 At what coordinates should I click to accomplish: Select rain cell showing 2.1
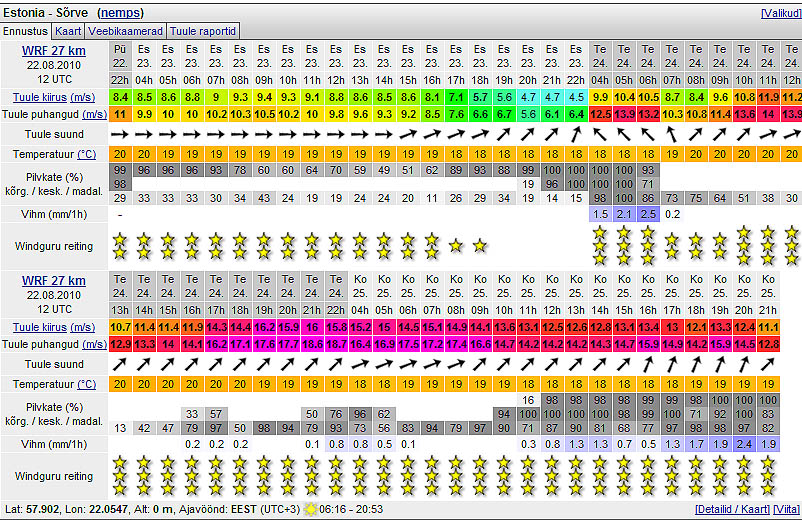[x=624, y=214]
